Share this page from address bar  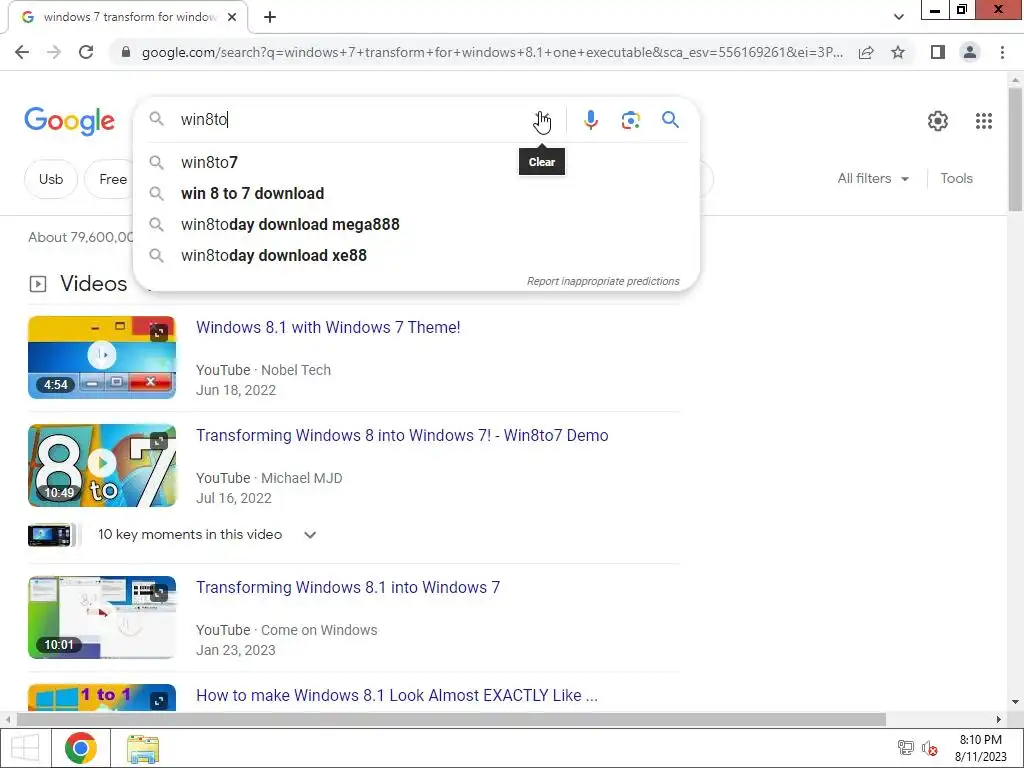(x=866, y=52)
